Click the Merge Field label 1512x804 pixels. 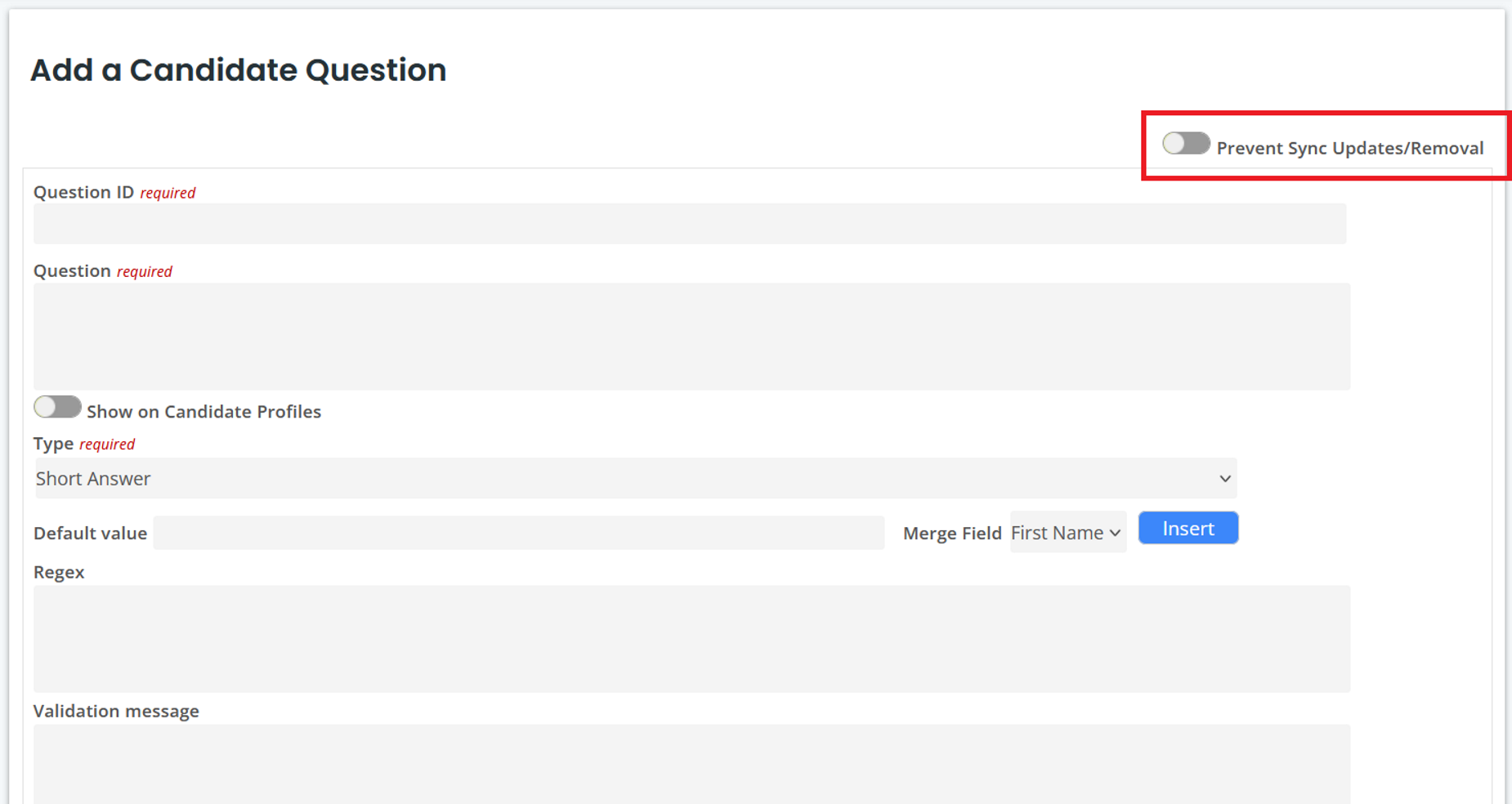coord(951,534)
